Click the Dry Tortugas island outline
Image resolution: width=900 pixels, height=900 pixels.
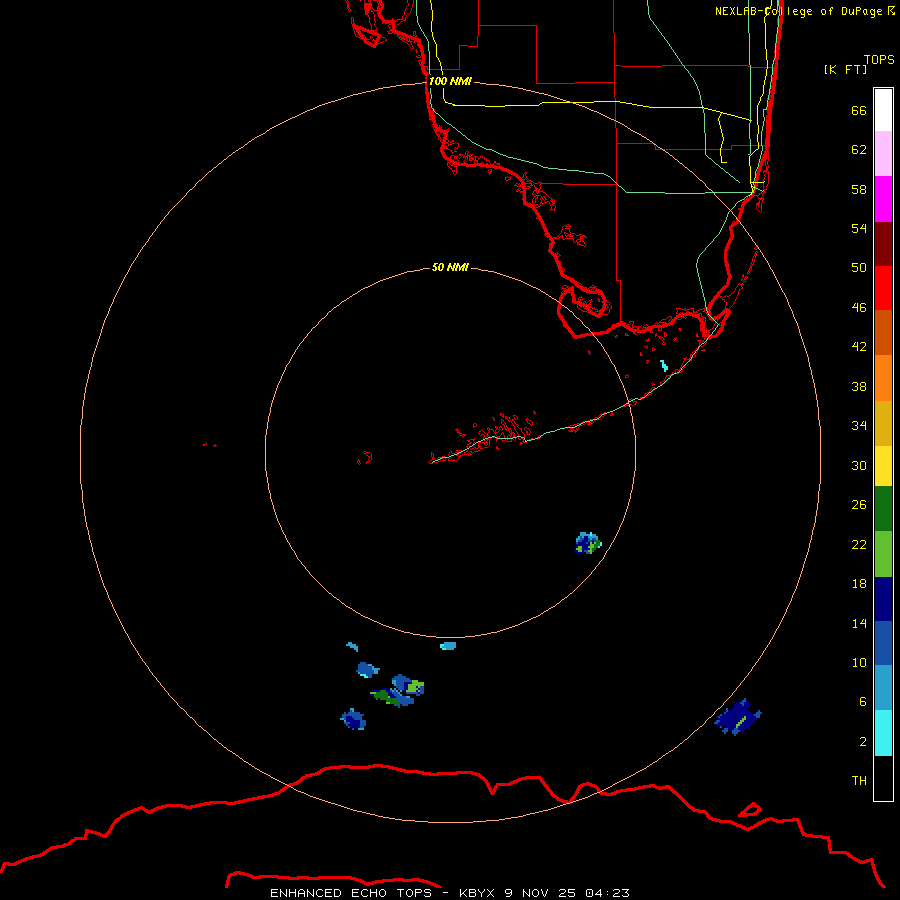point(210,444)
